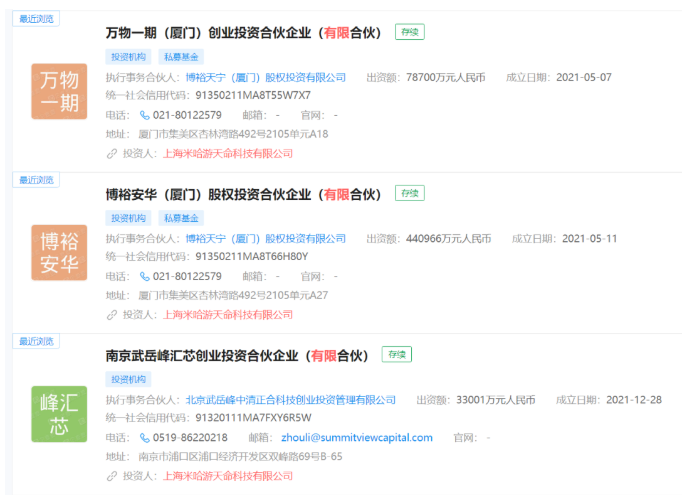The height and width of the screenshot is (495, 691).
Task: Click the 博裕安华 orange company logo
Action: 59,253
